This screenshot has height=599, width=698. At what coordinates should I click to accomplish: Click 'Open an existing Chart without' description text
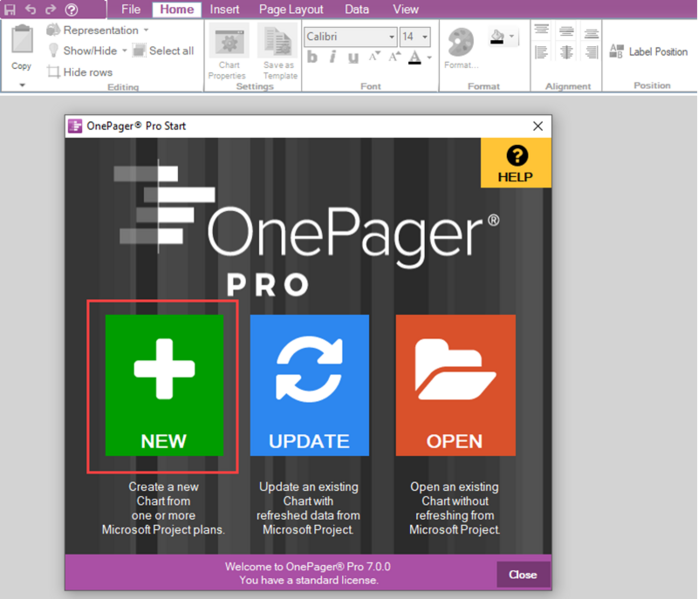click(x=455, y=494)
